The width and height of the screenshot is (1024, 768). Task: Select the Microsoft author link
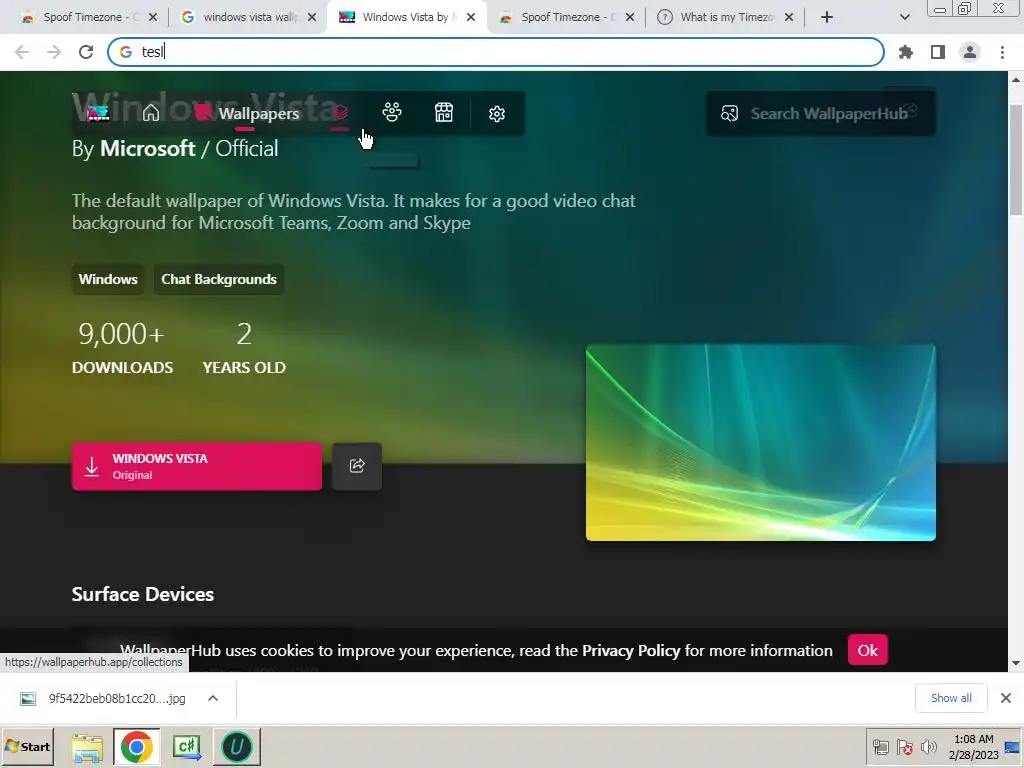[148, 148]
